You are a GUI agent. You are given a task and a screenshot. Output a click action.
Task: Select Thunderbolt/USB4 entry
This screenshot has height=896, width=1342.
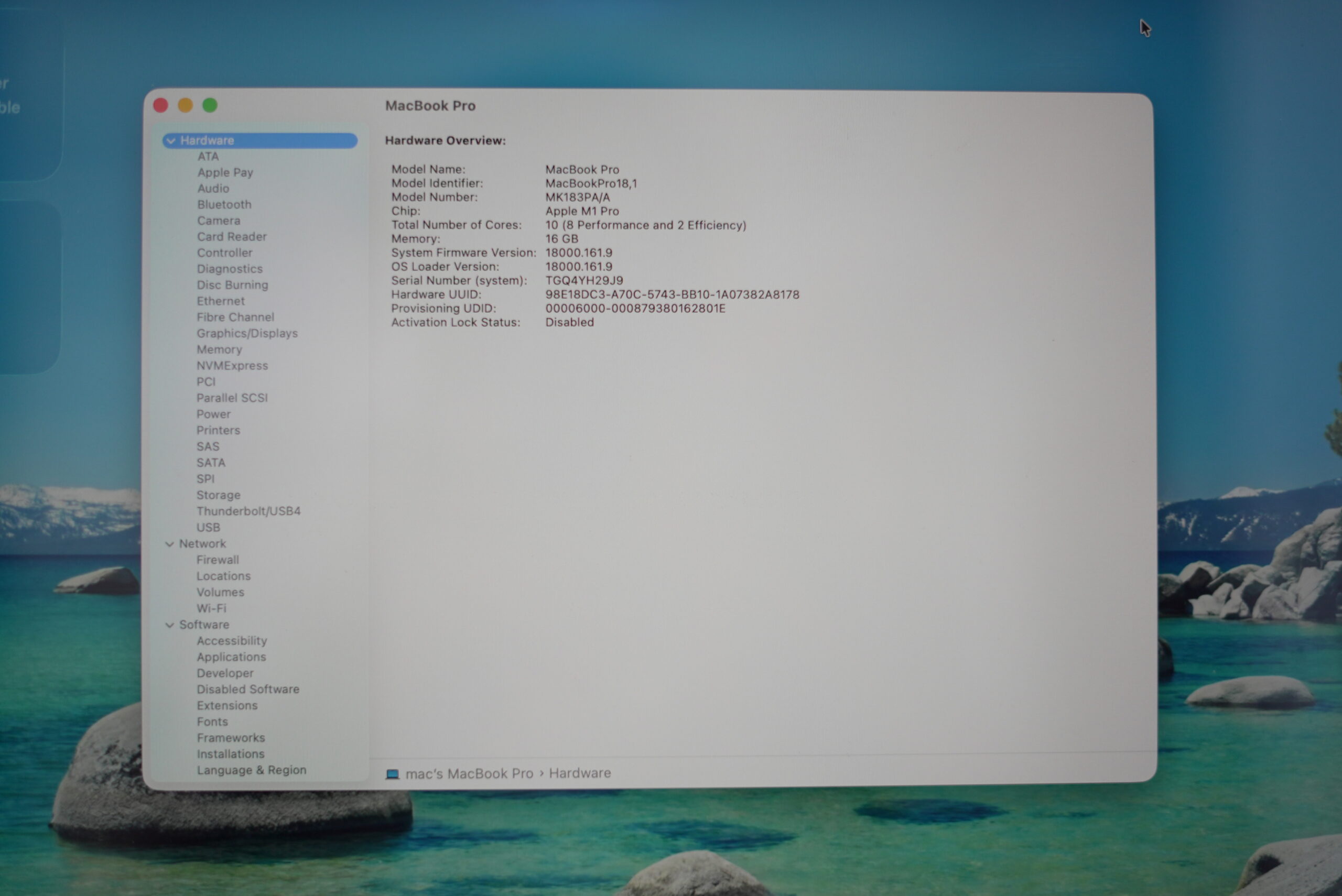pos(248,511)
